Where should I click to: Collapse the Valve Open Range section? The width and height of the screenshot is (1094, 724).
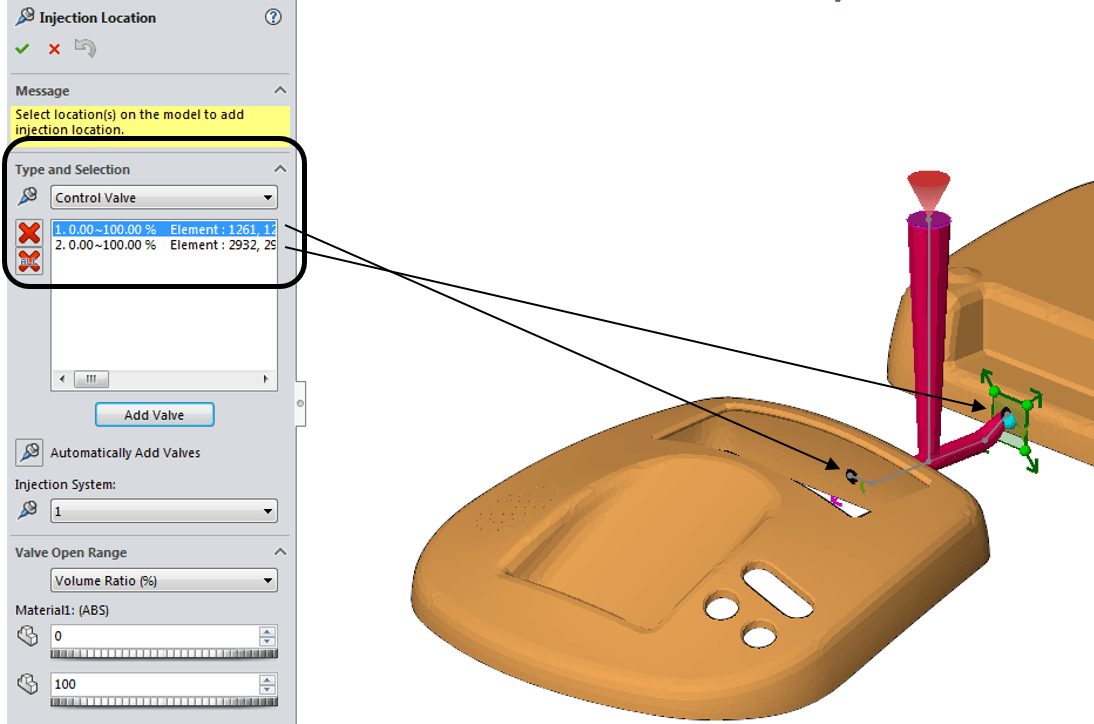click(280, 552)
